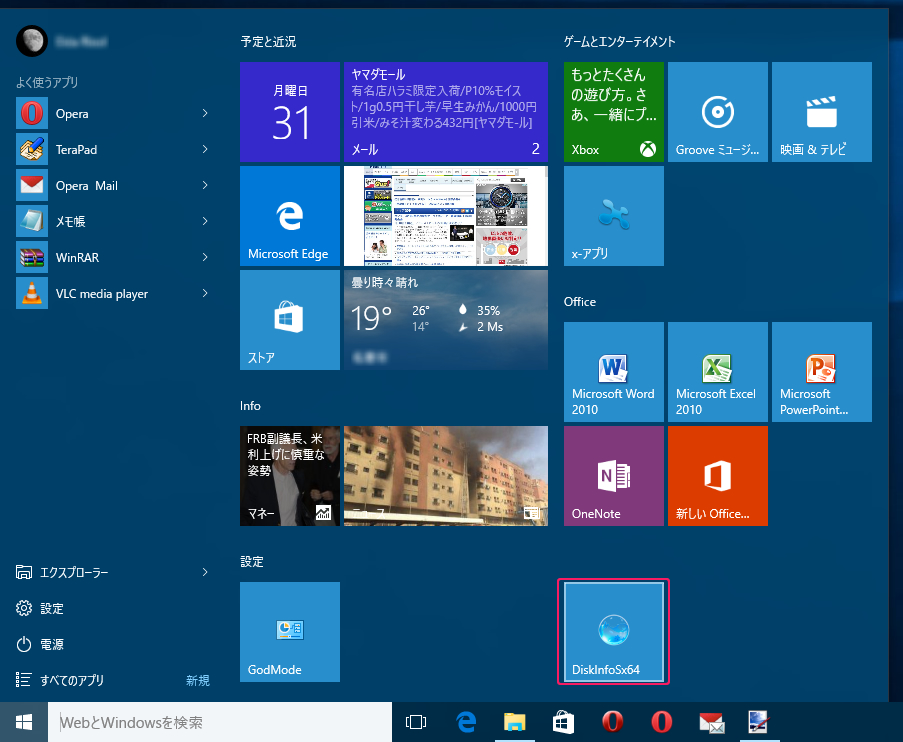Open Store from the taskbar
The width and height of the screenshot is (903, 742).
coord(563,722)
